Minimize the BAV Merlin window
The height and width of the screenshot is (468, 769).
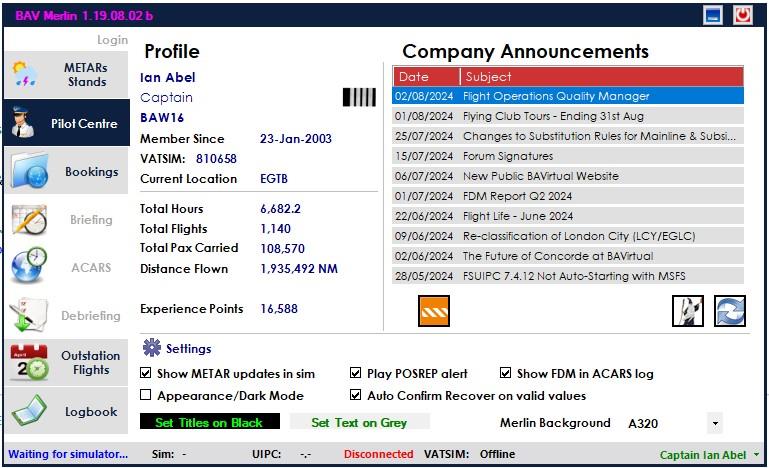coord(713,15)
